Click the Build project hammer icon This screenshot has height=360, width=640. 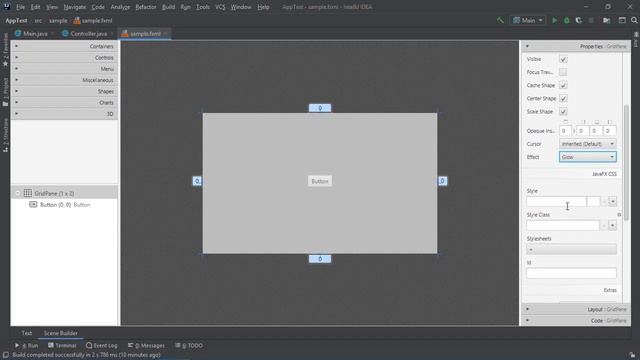point(500,20)
